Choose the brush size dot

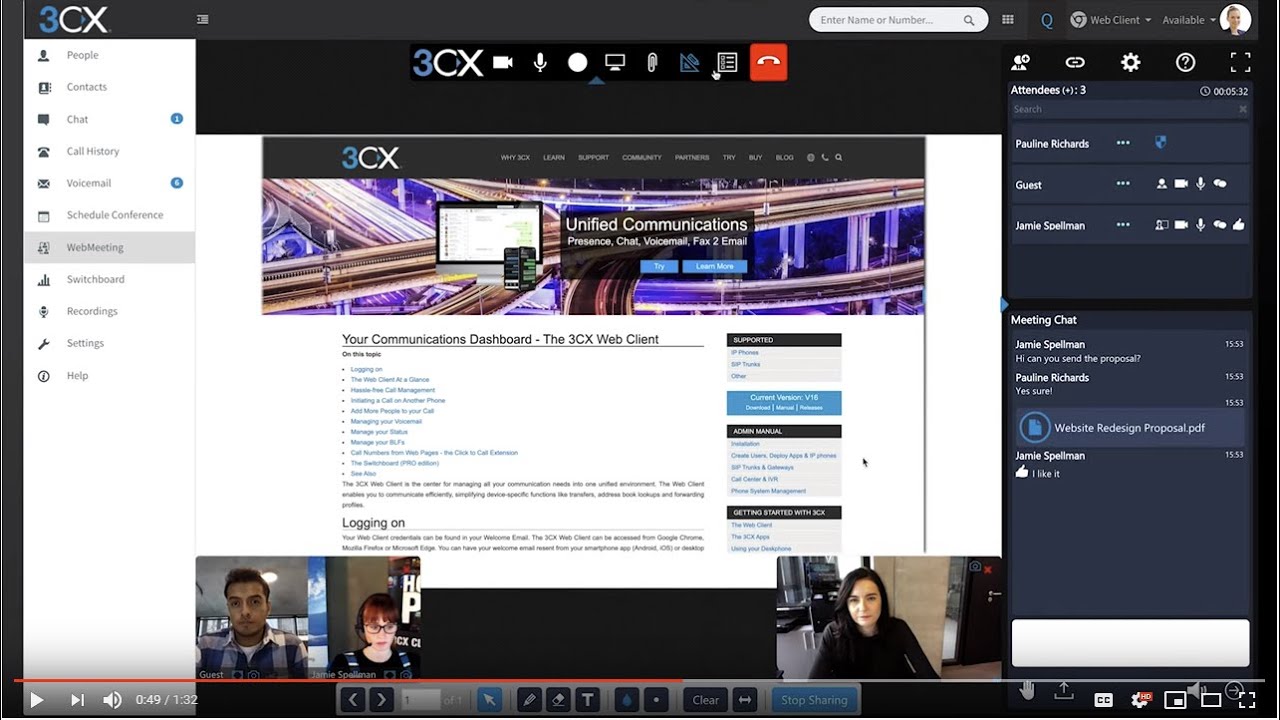coord(655,700)
